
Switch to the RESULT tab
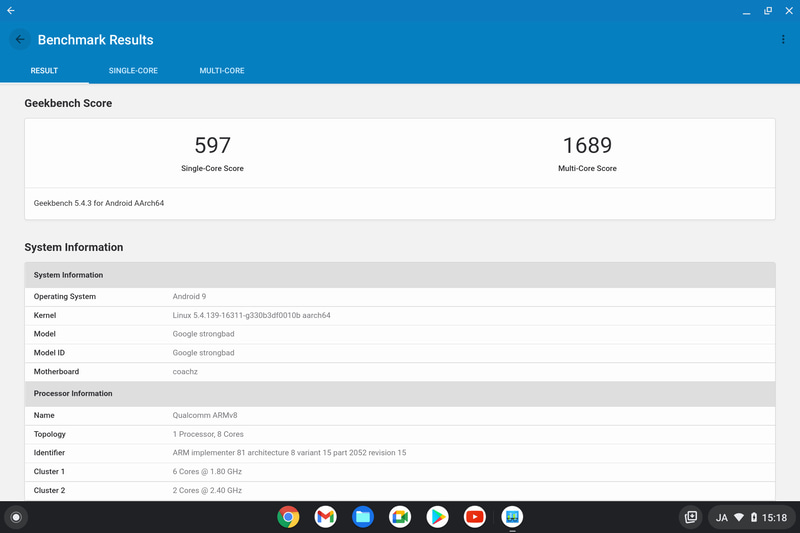click(x=44, y=70)
